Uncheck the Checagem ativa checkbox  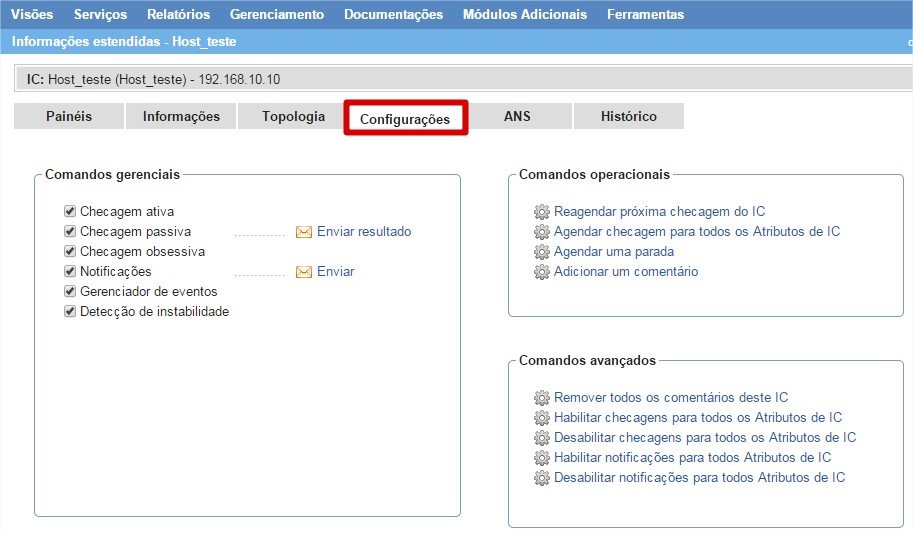tap(70, 212)
